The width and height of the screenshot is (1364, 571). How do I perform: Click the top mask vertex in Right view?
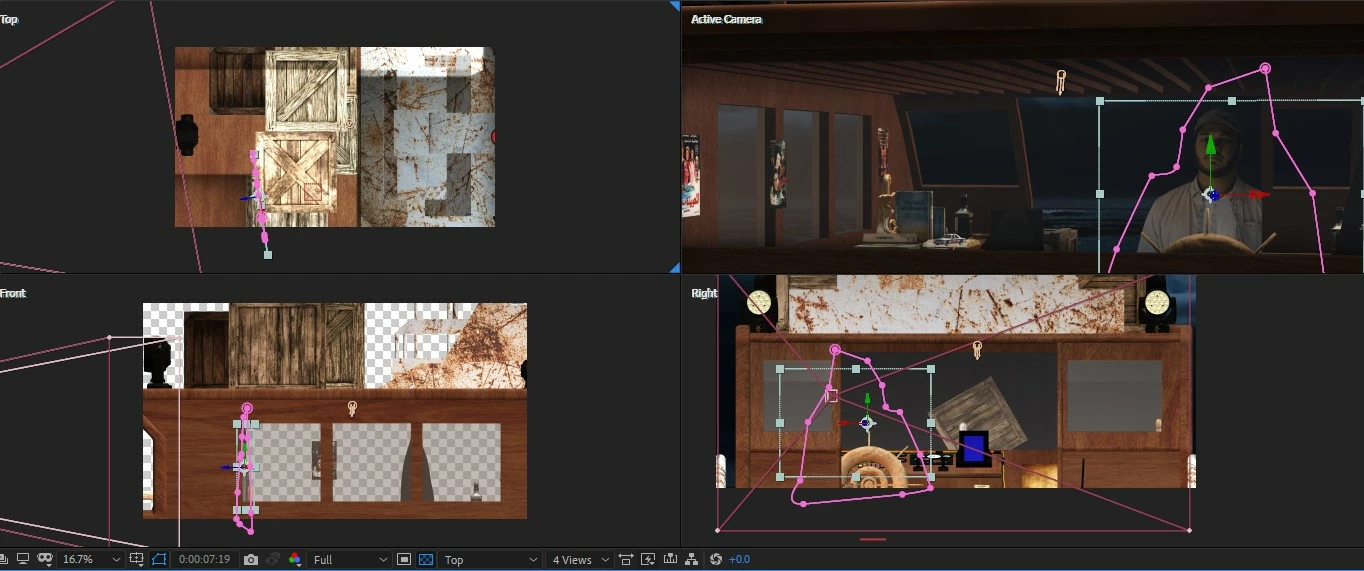[x=835, y=350]
